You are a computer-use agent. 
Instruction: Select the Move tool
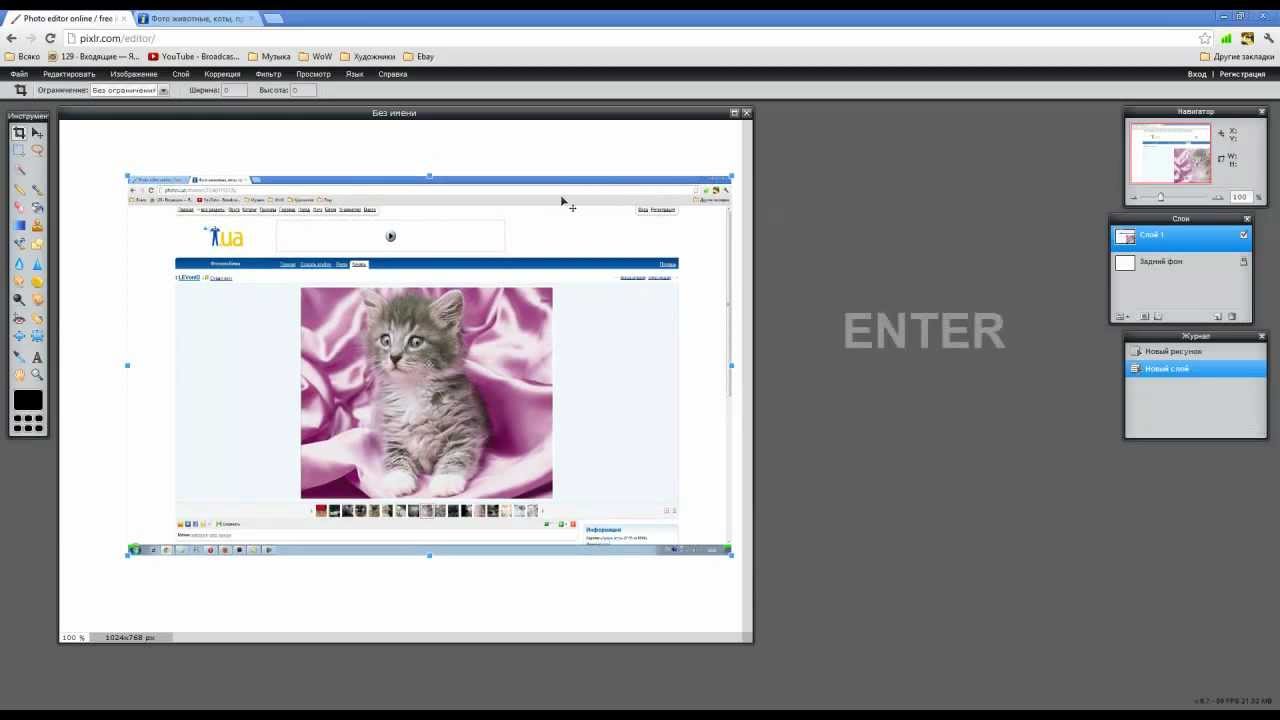tap(37, 132)
